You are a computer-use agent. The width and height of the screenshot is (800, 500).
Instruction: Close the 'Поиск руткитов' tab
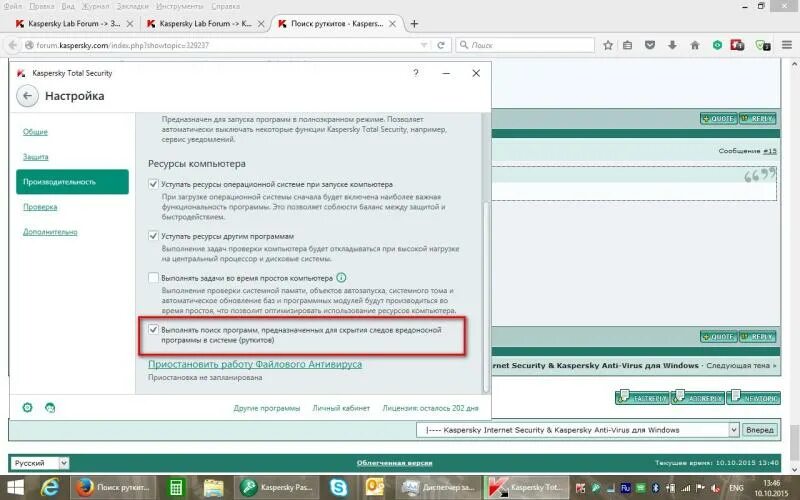392,24
